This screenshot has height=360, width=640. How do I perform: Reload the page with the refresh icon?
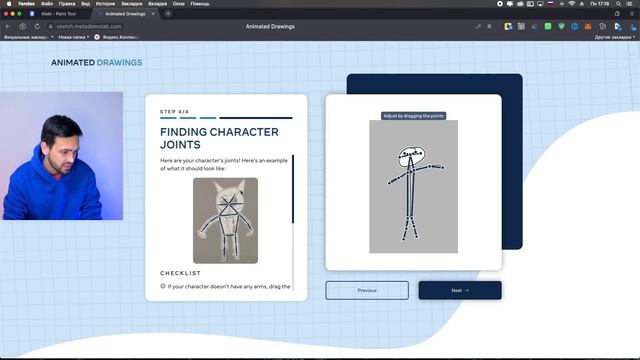pyautogui.click(x=37, y=27)
